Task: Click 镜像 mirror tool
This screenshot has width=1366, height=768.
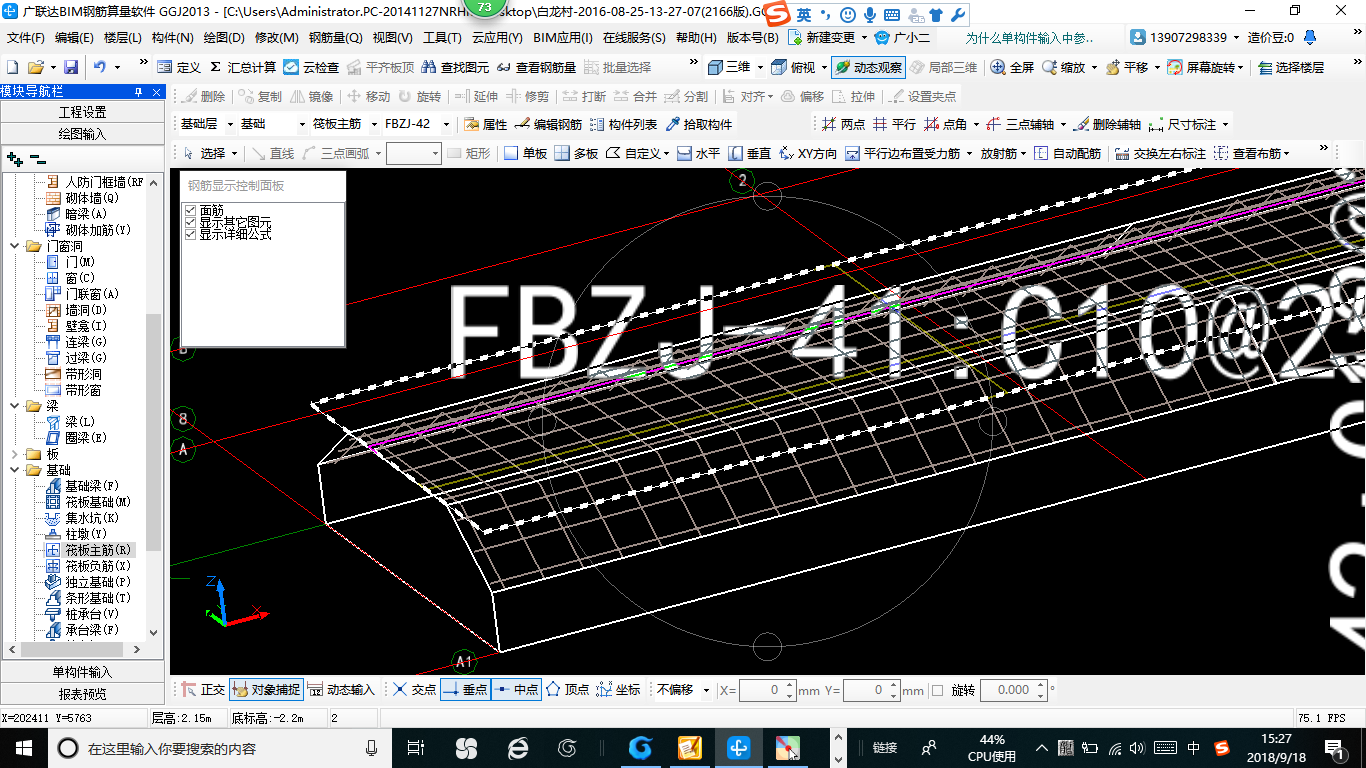Action: click(x=312, y=96)
